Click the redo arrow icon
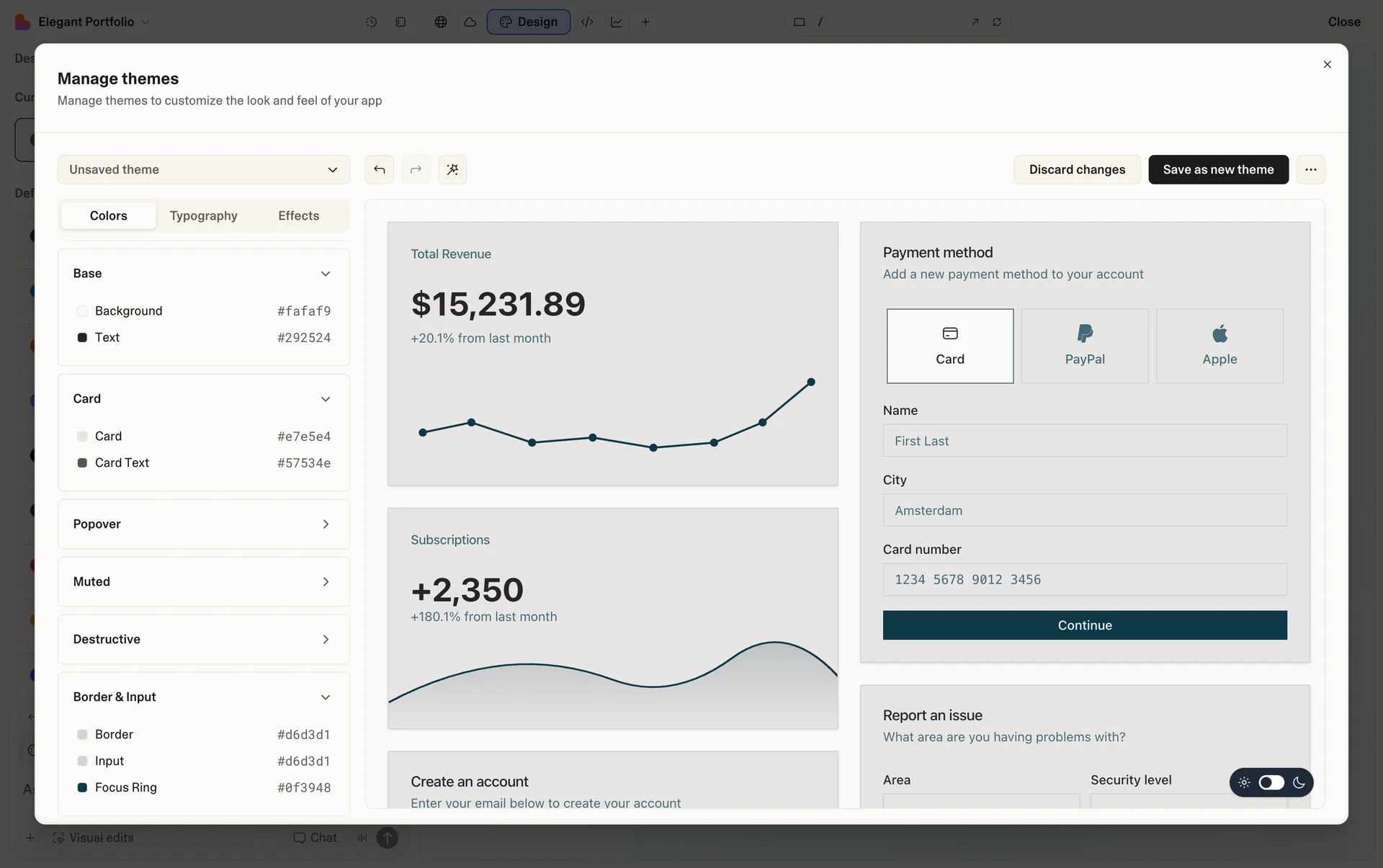Viewport: 1383px width, 868px height. click(x=416, y=169)
